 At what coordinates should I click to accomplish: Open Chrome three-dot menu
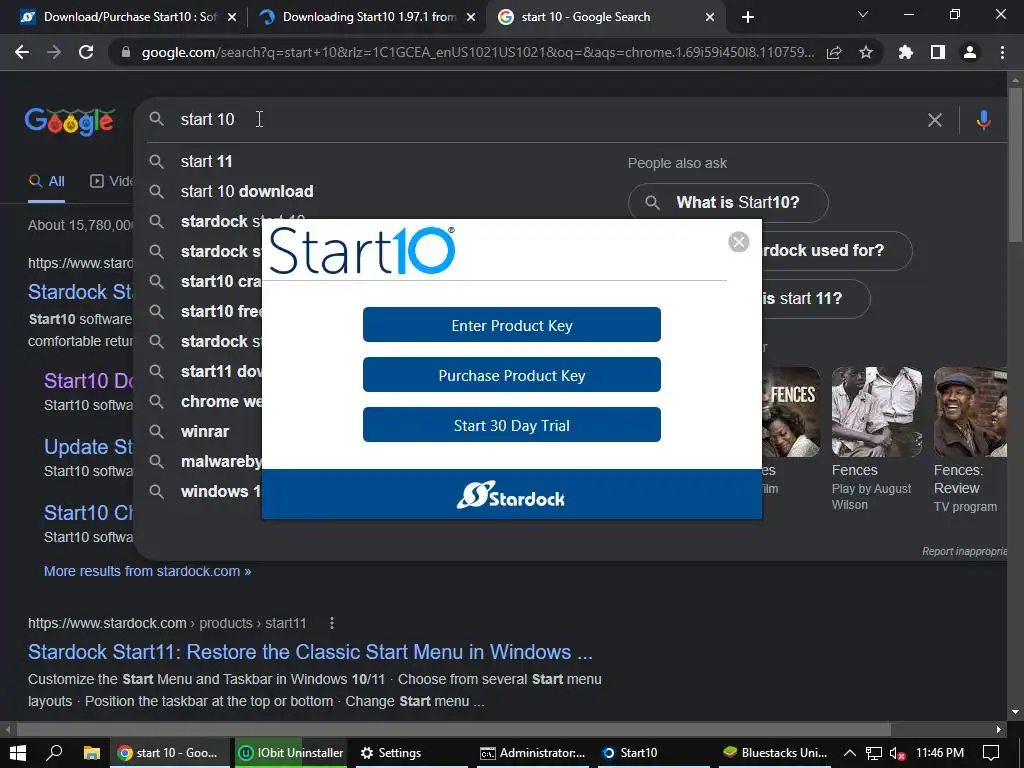[x=1002, y=52]
